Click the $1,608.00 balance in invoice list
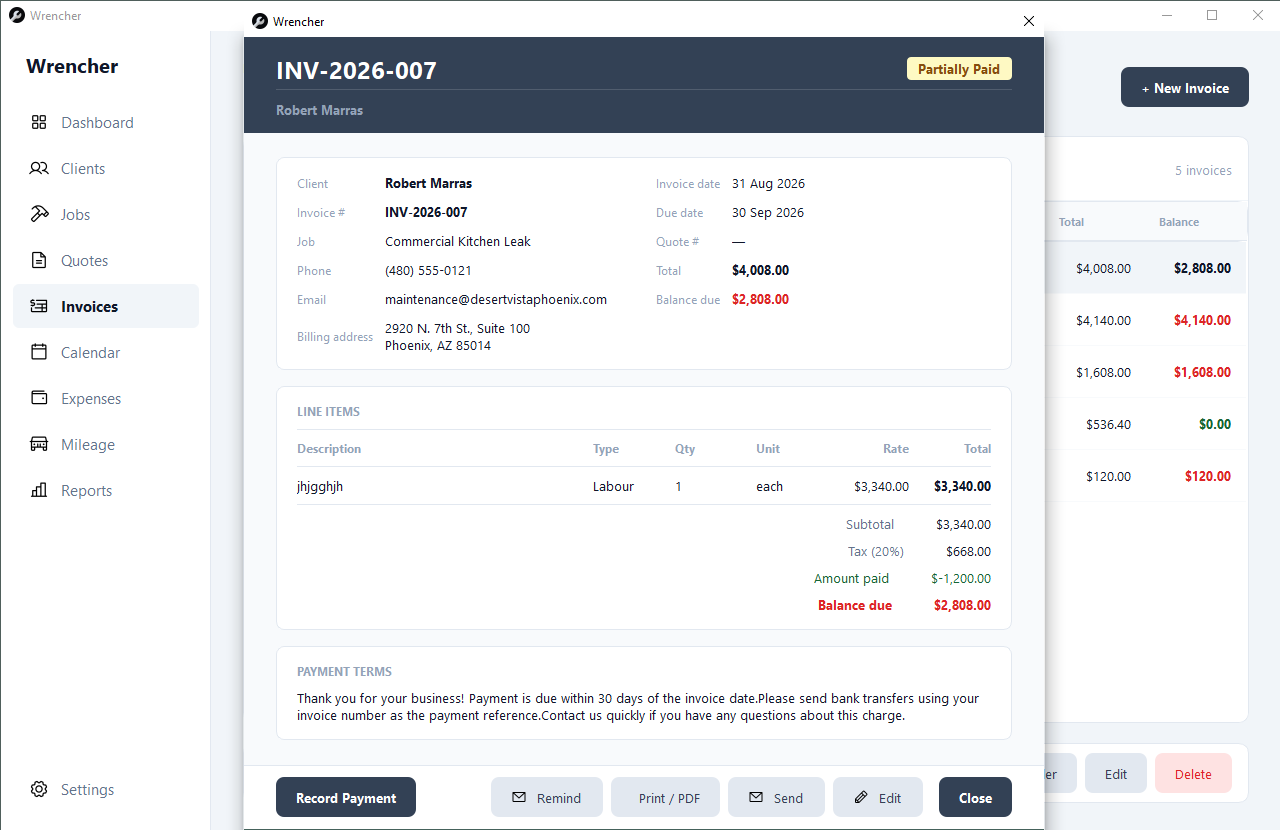 tap(1202, 372)
